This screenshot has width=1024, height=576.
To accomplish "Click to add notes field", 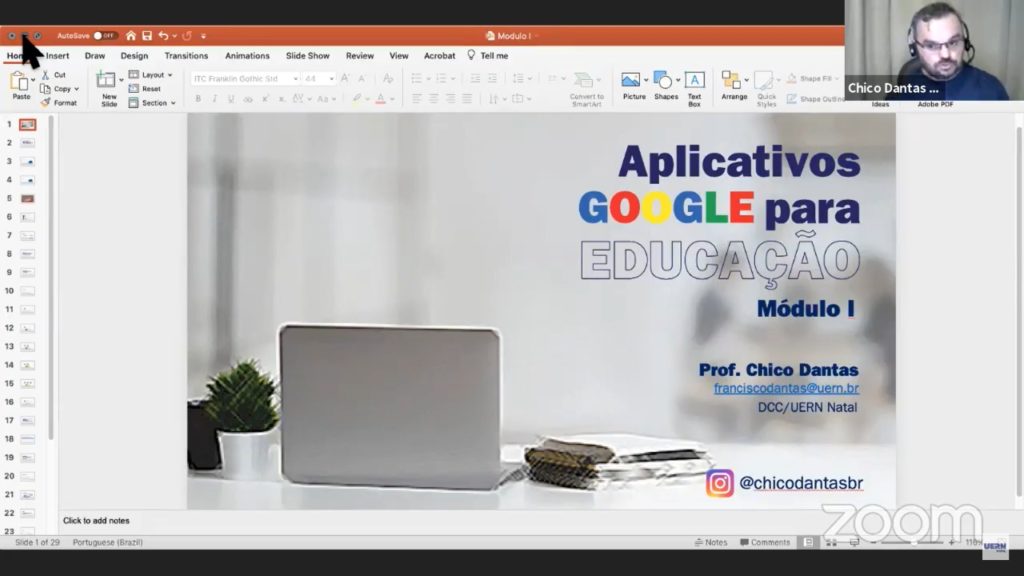I will click(96, 520).
